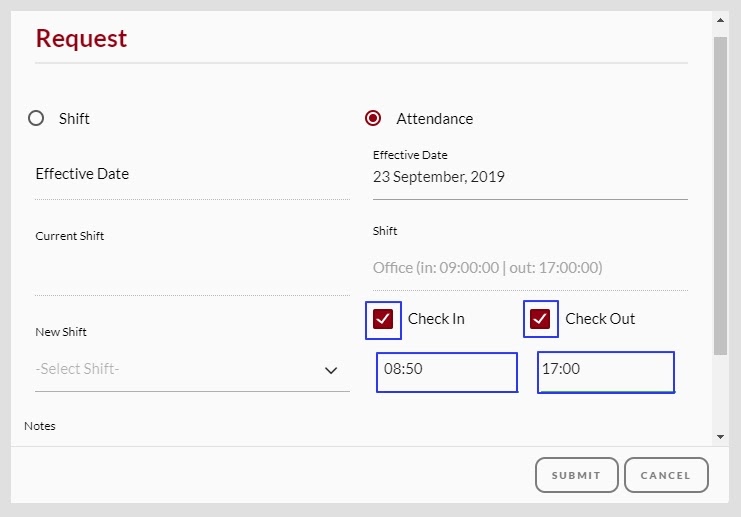Viewport: 741px width, 517px height.
Task: Click the Request heading
Action: coord(81,38)
